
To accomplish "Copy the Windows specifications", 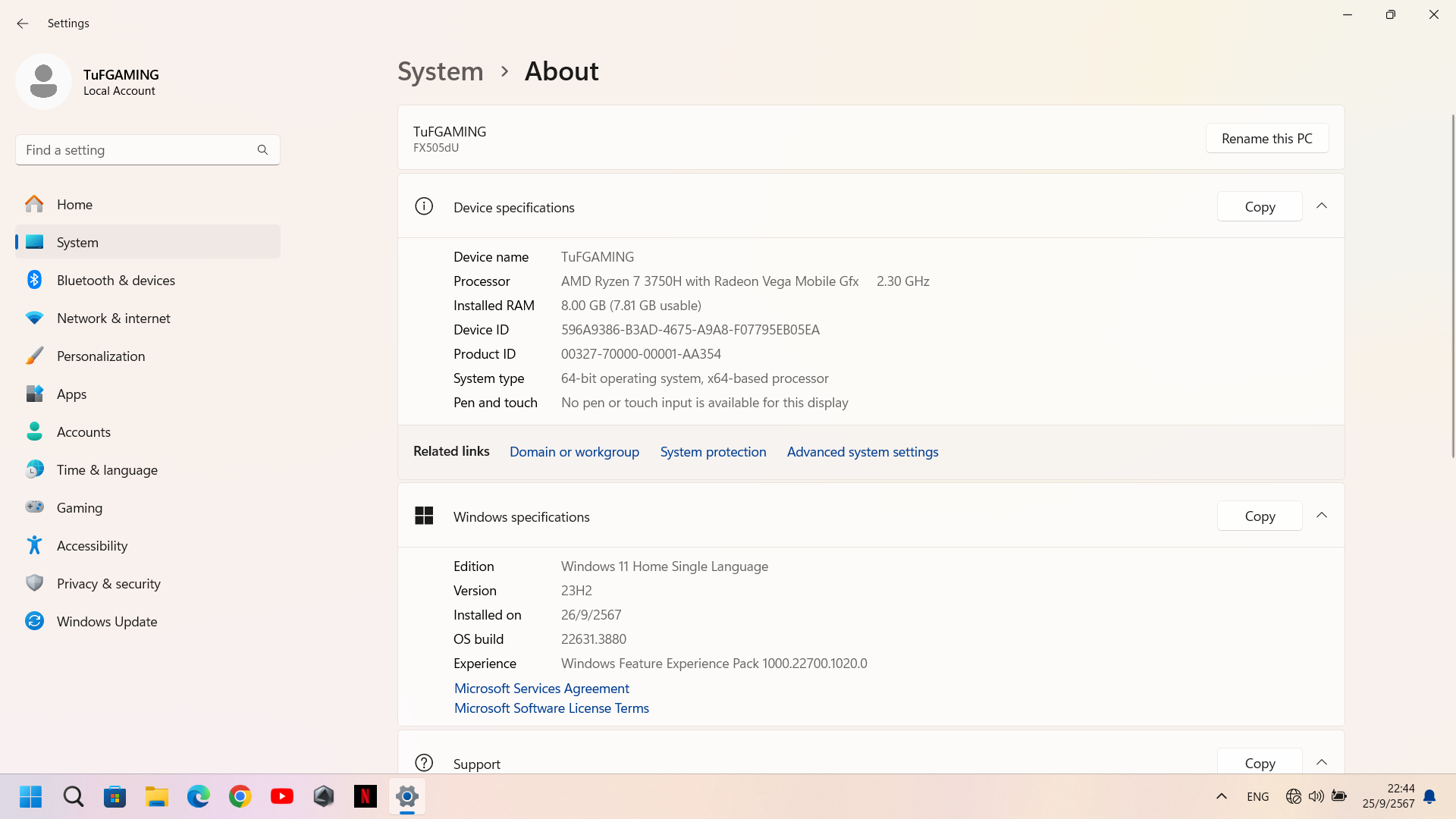I will 1260,516.
